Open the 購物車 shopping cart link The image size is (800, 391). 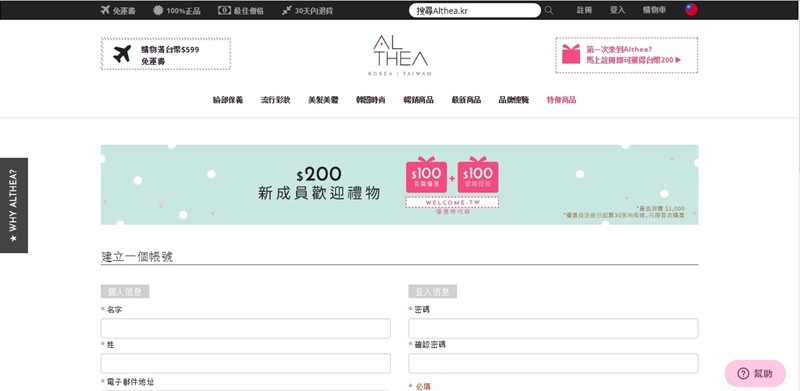655,10
